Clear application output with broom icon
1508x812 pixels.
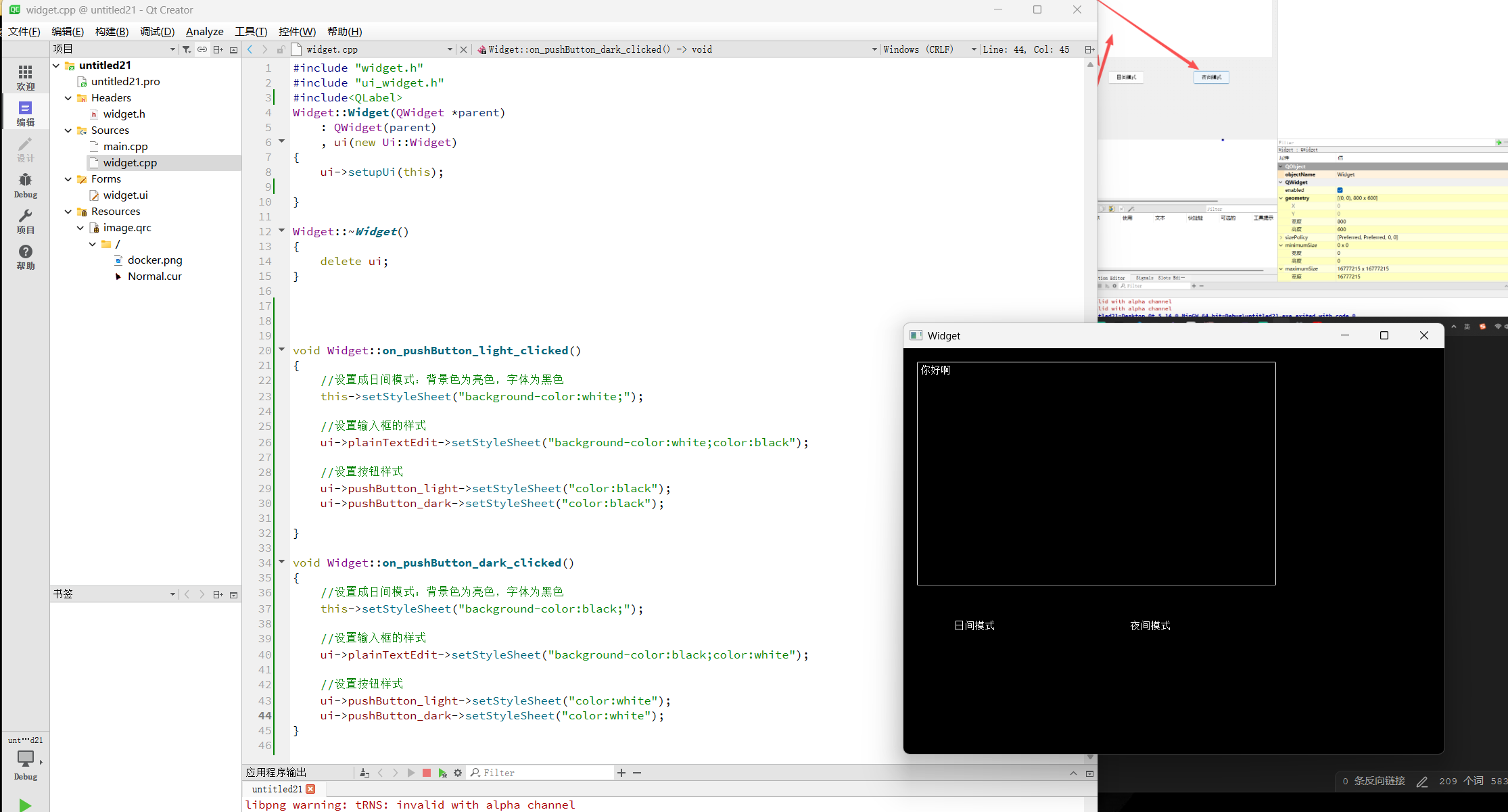coord(364,773)
